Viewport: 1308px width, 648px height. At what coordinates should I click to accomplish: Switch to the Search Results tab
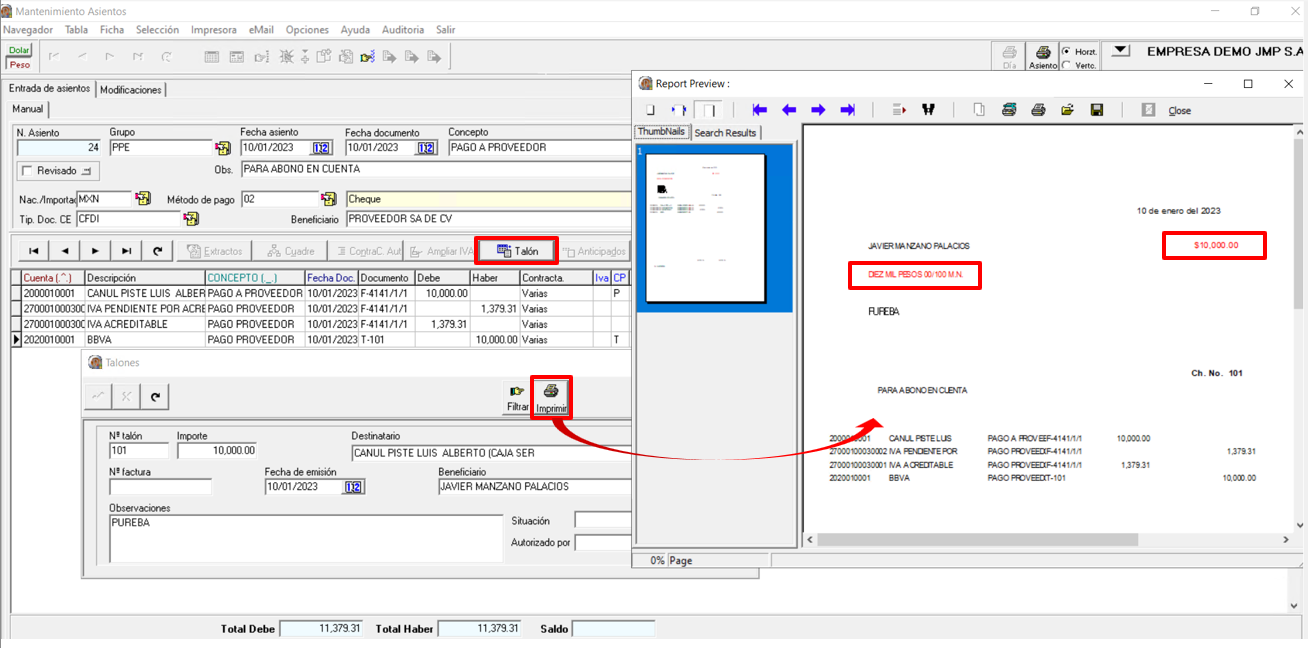pos(725,132)
